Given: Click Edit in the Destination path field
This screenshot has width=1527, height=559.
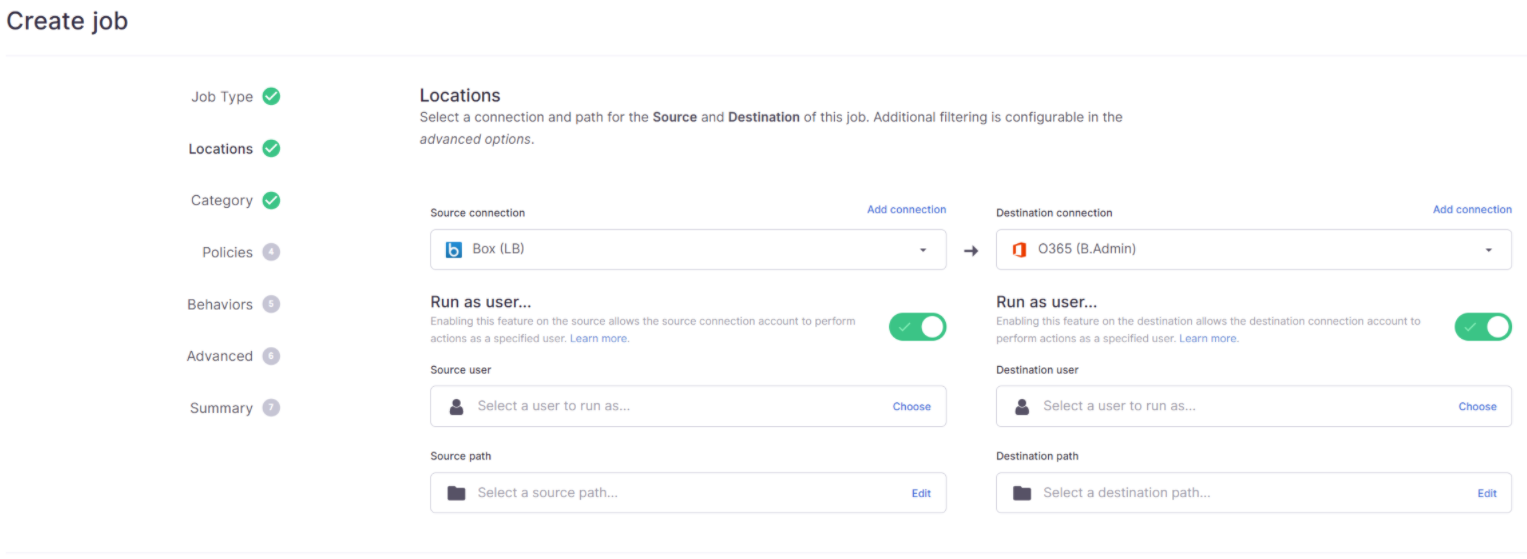Looking at the screenshot, I should (1487, 494).
